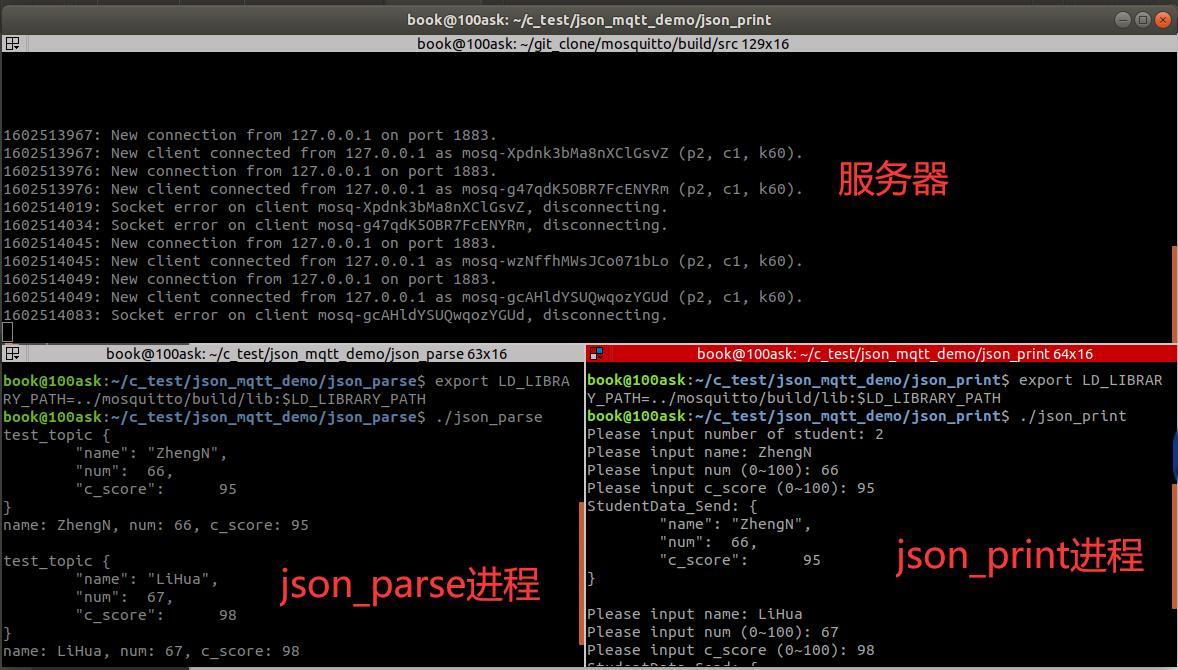Click the main window title 'book@100ask: ~/c_test/json_mqtt_demo/json_print'
Image resolution: width=1178 pixels, height=670 pixels.
click(x=588, y=19)
